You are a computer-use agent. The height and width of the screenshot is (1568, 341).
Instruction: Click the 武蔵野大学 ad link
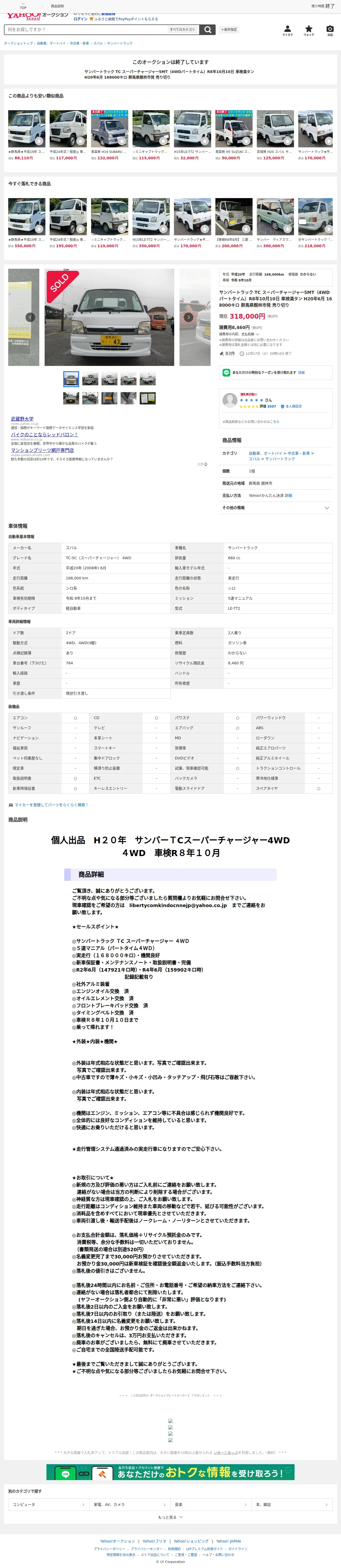click(x=22, y=419)
